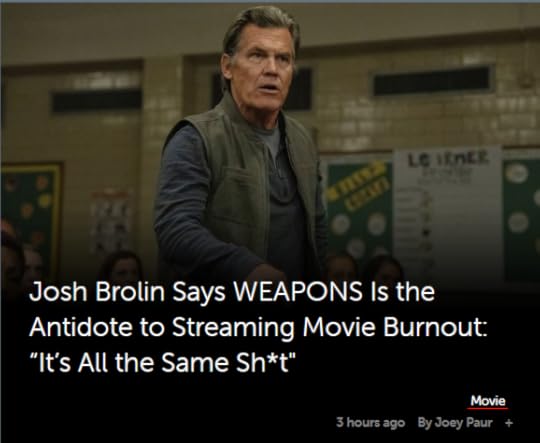Click the quote It's All the Same Sh*t
The image size is (540, 443).
coord(163,362)
